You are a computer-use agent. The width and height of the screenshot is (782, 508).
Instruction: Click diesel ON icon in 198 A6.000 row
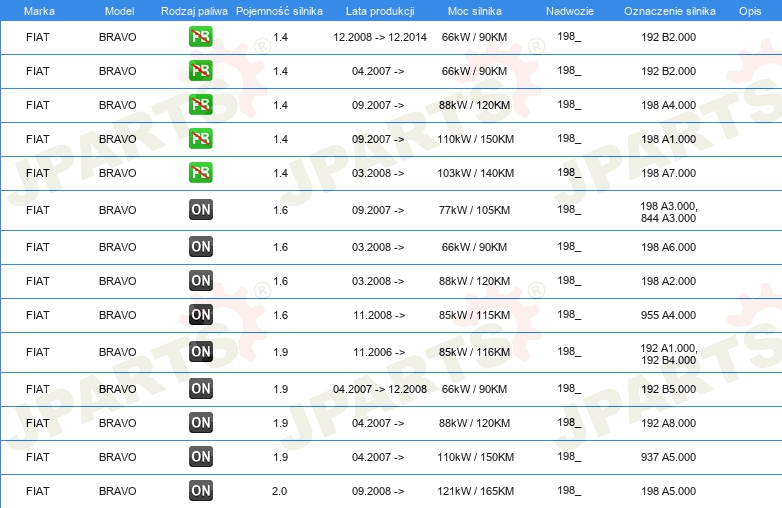click(x=200, y=246)
